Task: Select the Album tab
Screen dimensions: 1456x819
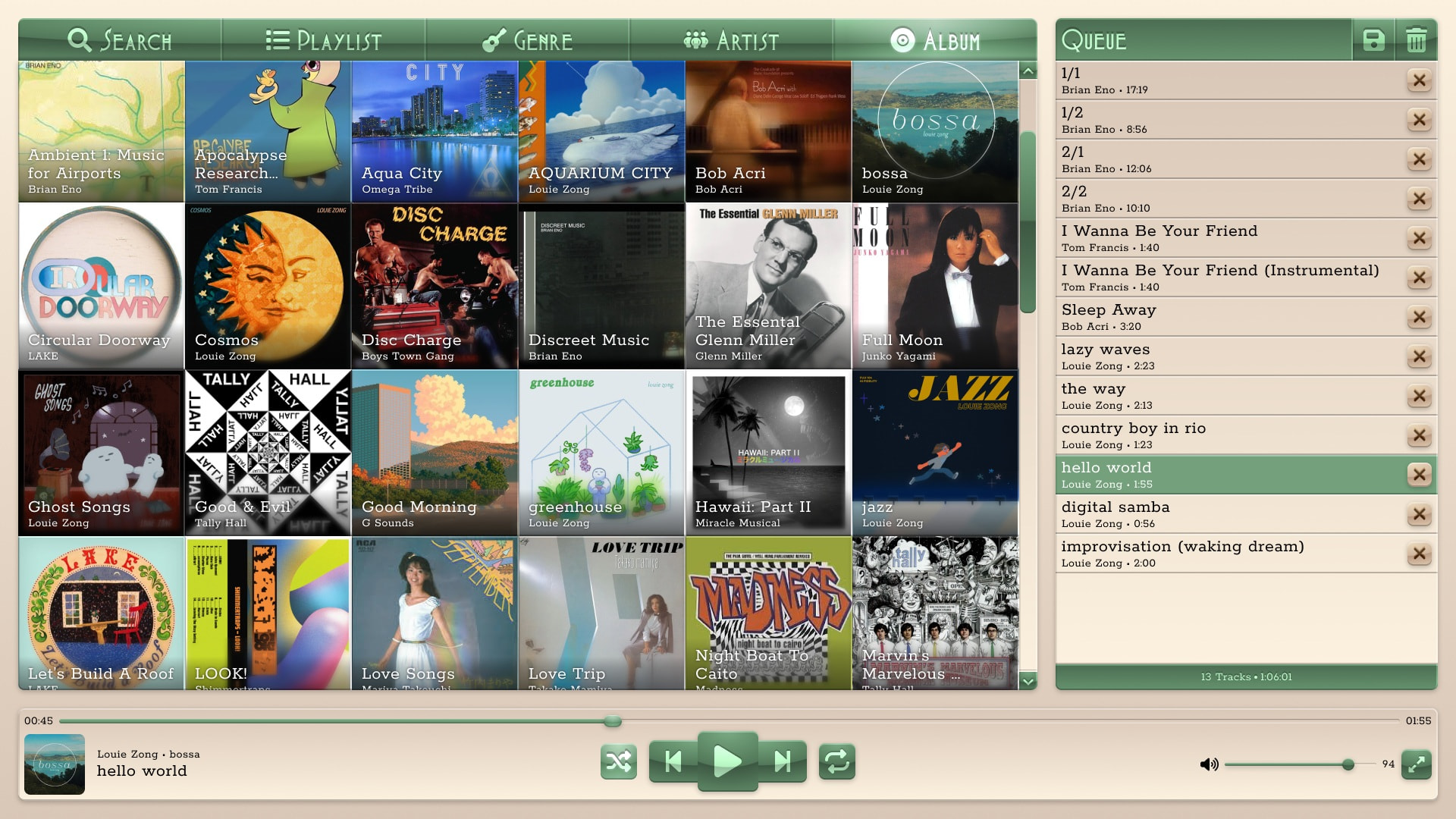Action: point(935,40)
